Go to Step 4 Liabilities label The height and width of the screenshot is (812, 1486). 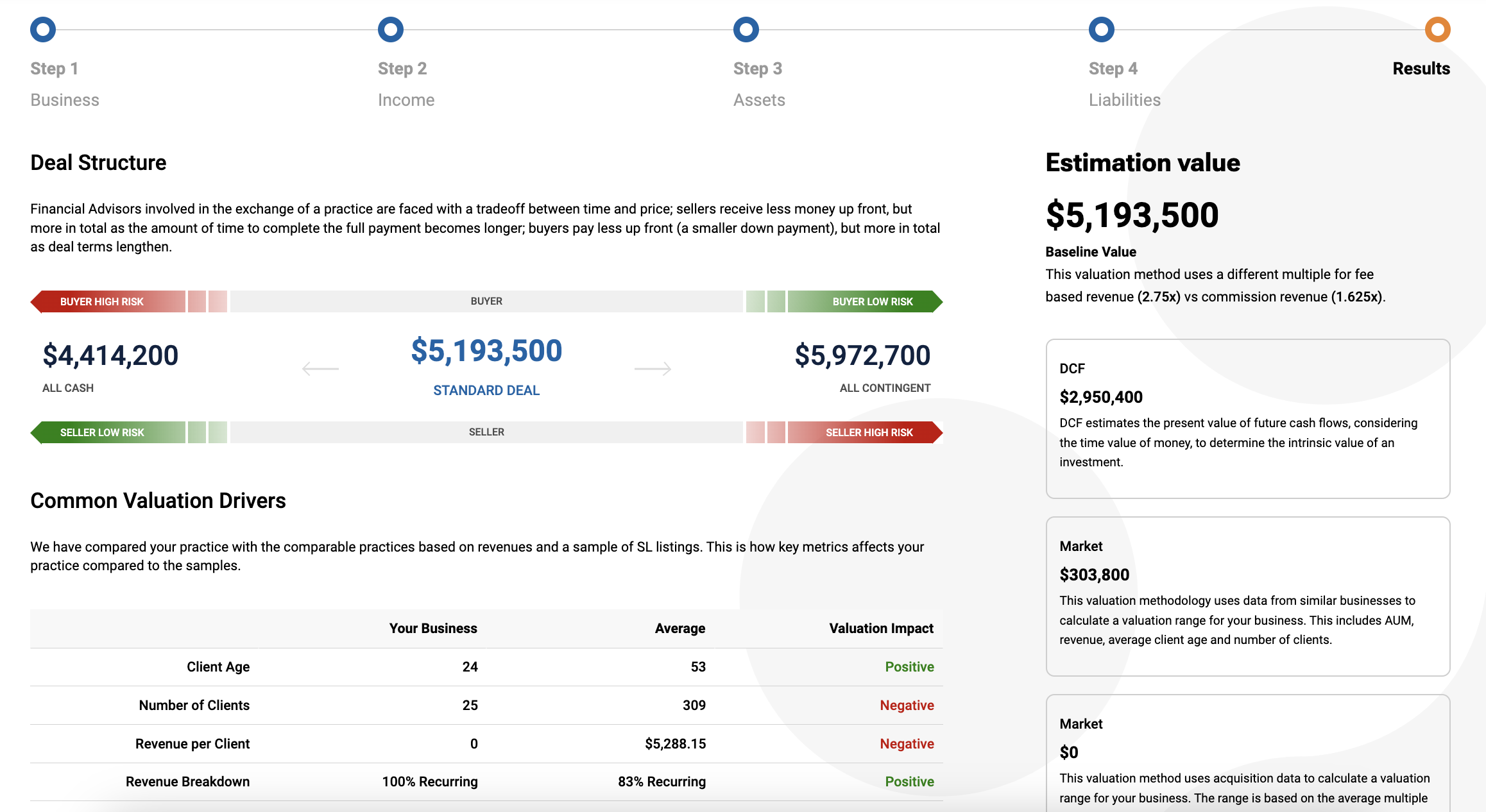point(1124,100)
